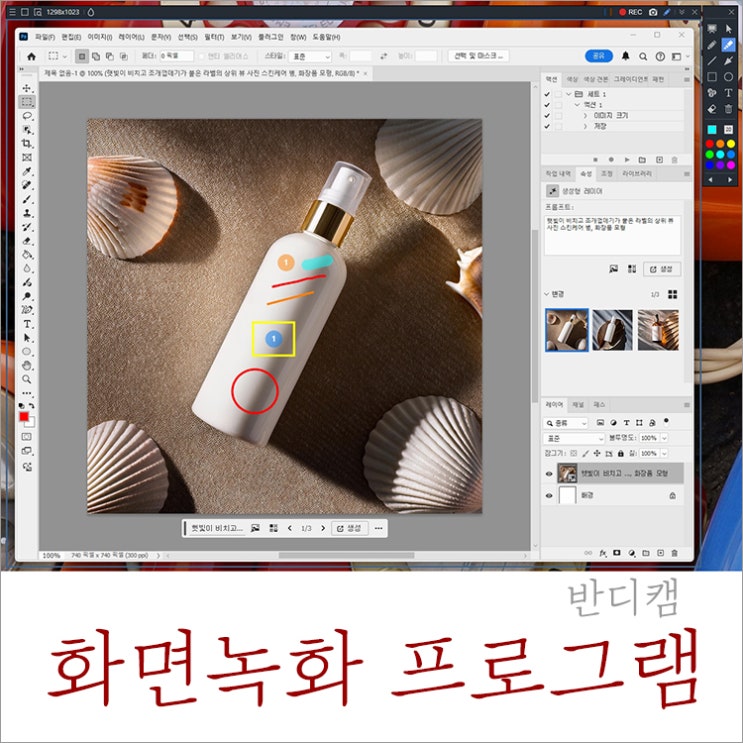743x743 pixels.
Task: Collapse the 세트 1 action set
Action: [x=568, y=94]
